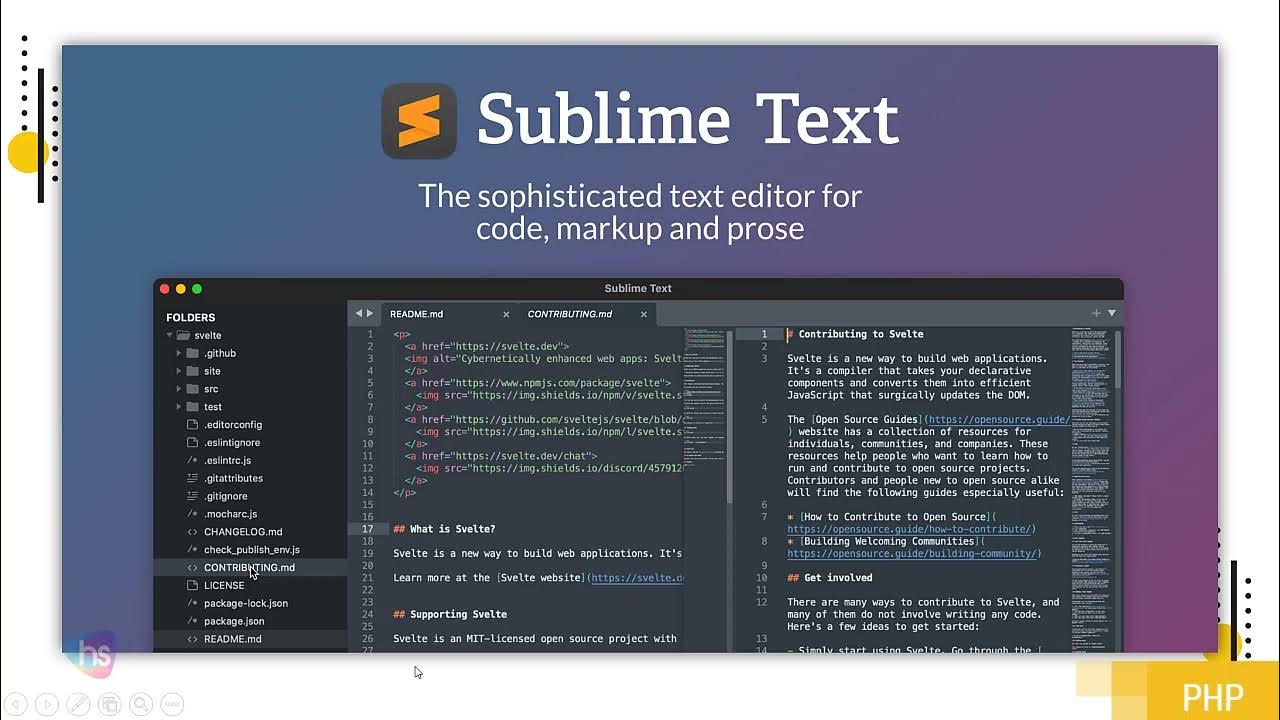Switch to the CONTRIBUTING.md tab
Screen dimensions: 1280x720
tap(586, 314)
